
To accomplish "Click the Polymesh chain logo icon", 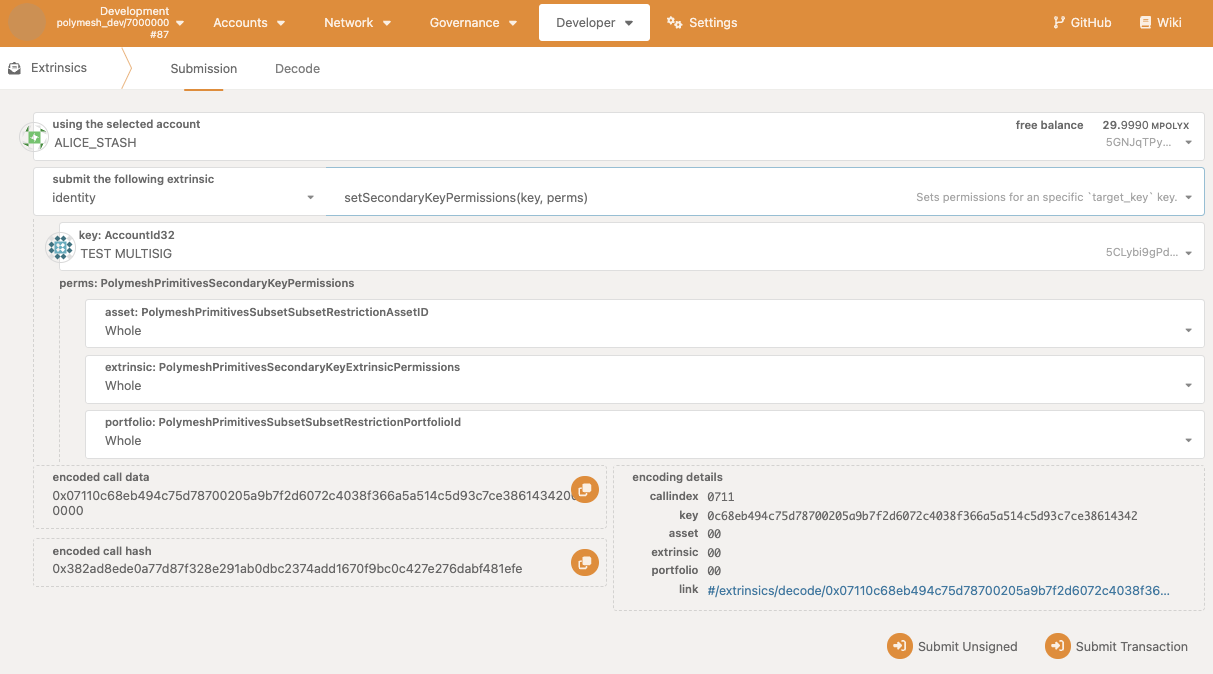I will [27, 22].
